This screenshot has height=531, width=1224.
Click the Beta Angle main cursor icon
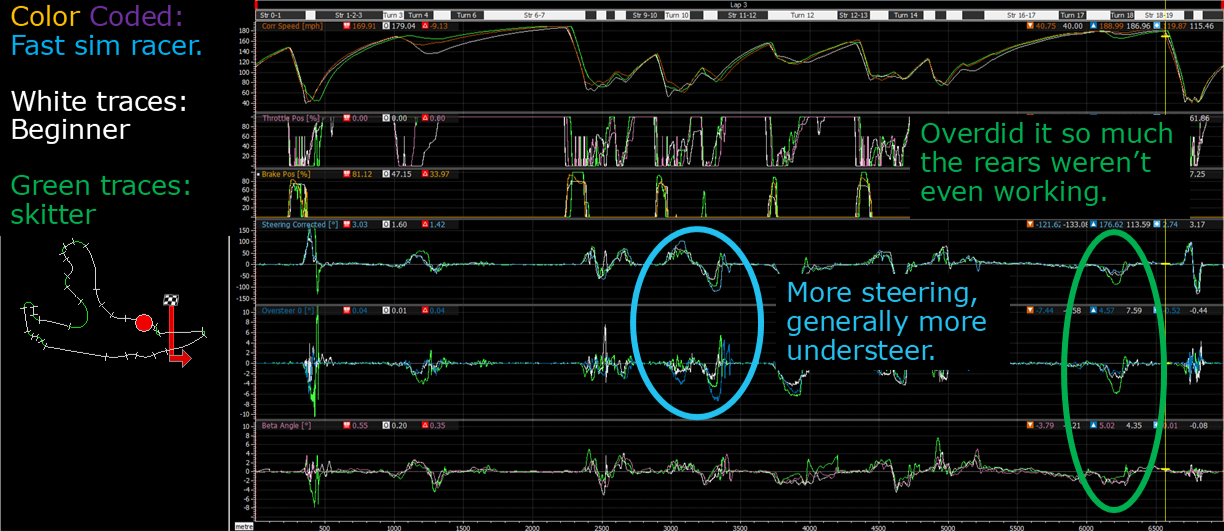click(346, 425)
